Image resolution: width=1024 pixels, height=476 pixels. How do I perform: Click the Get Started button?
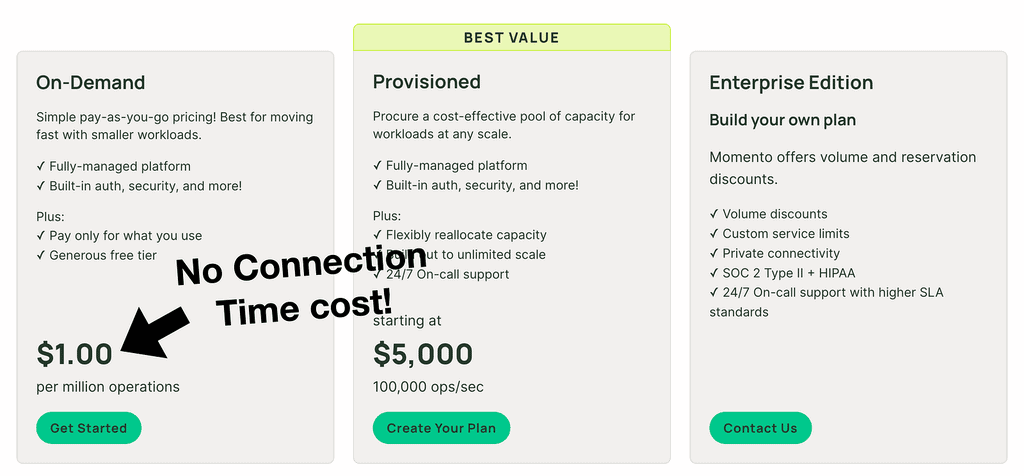(88, 428)
